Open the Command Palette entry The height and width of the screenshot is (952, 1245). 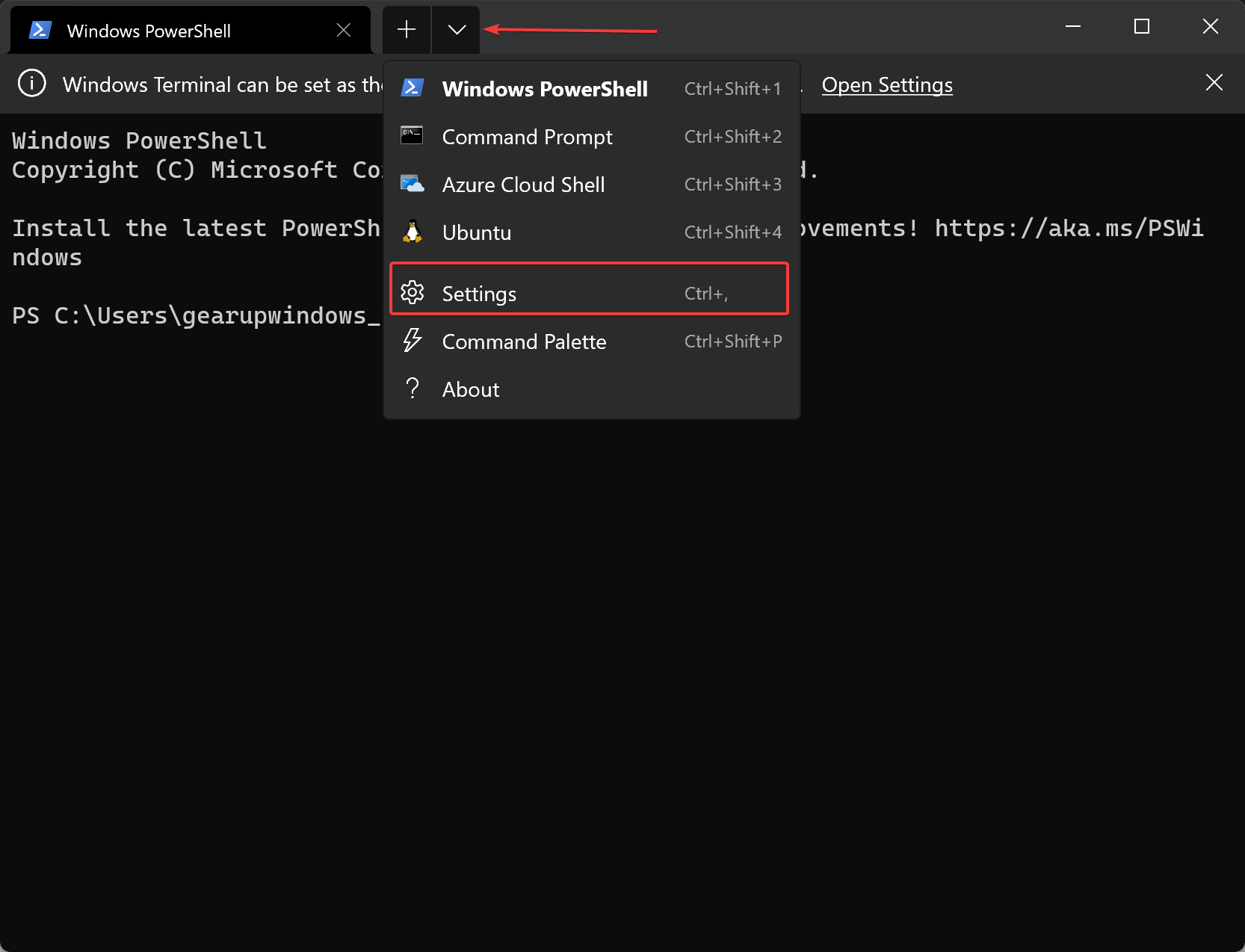tap(592, 341)
